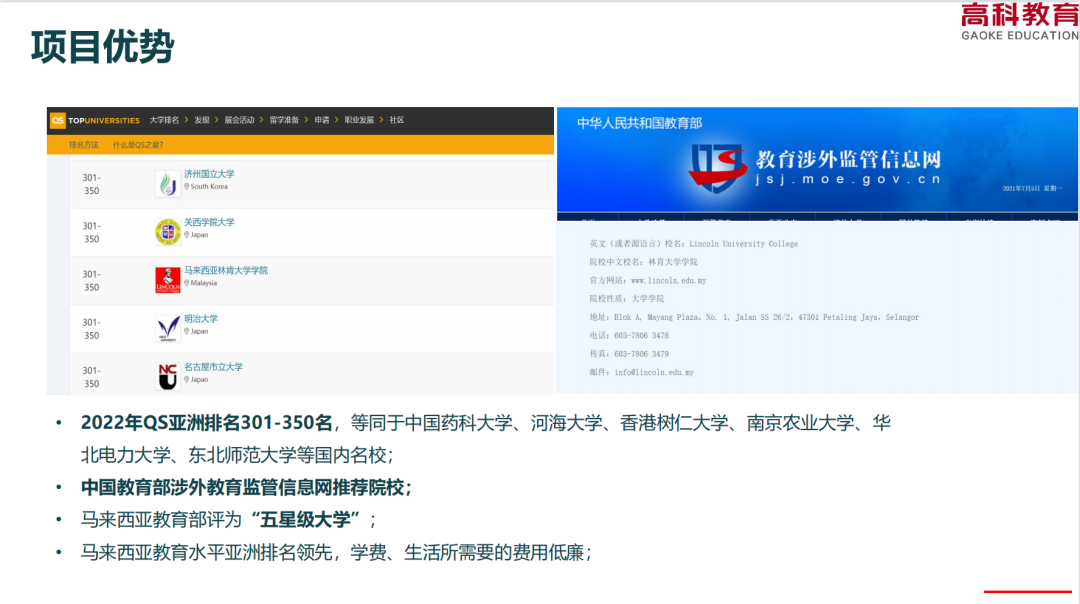The height and width of the screenshot is (604, 1080).
Task: Click the 高科教育 Gaoke Education logo
Action: click(1020, 21)
